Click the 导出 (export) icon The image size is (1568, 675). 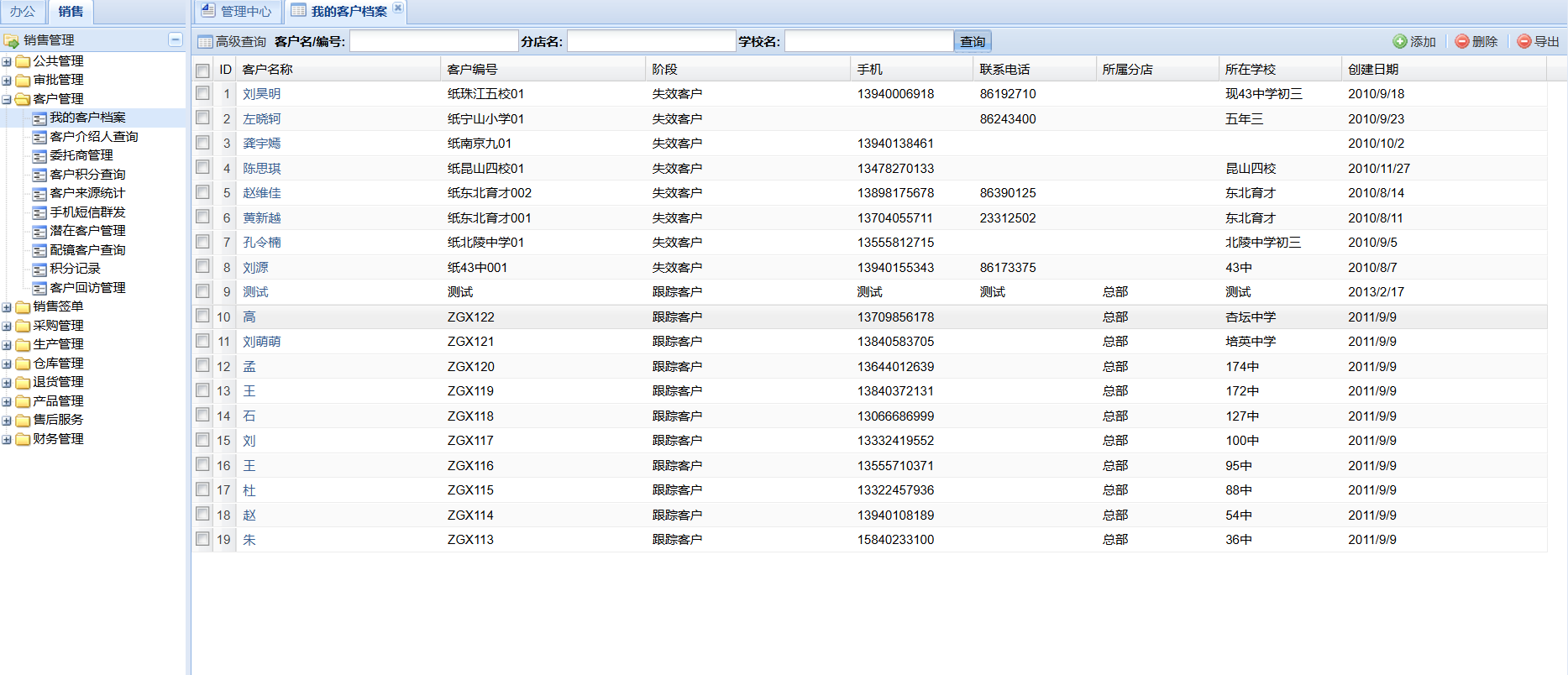(1523, 41)
